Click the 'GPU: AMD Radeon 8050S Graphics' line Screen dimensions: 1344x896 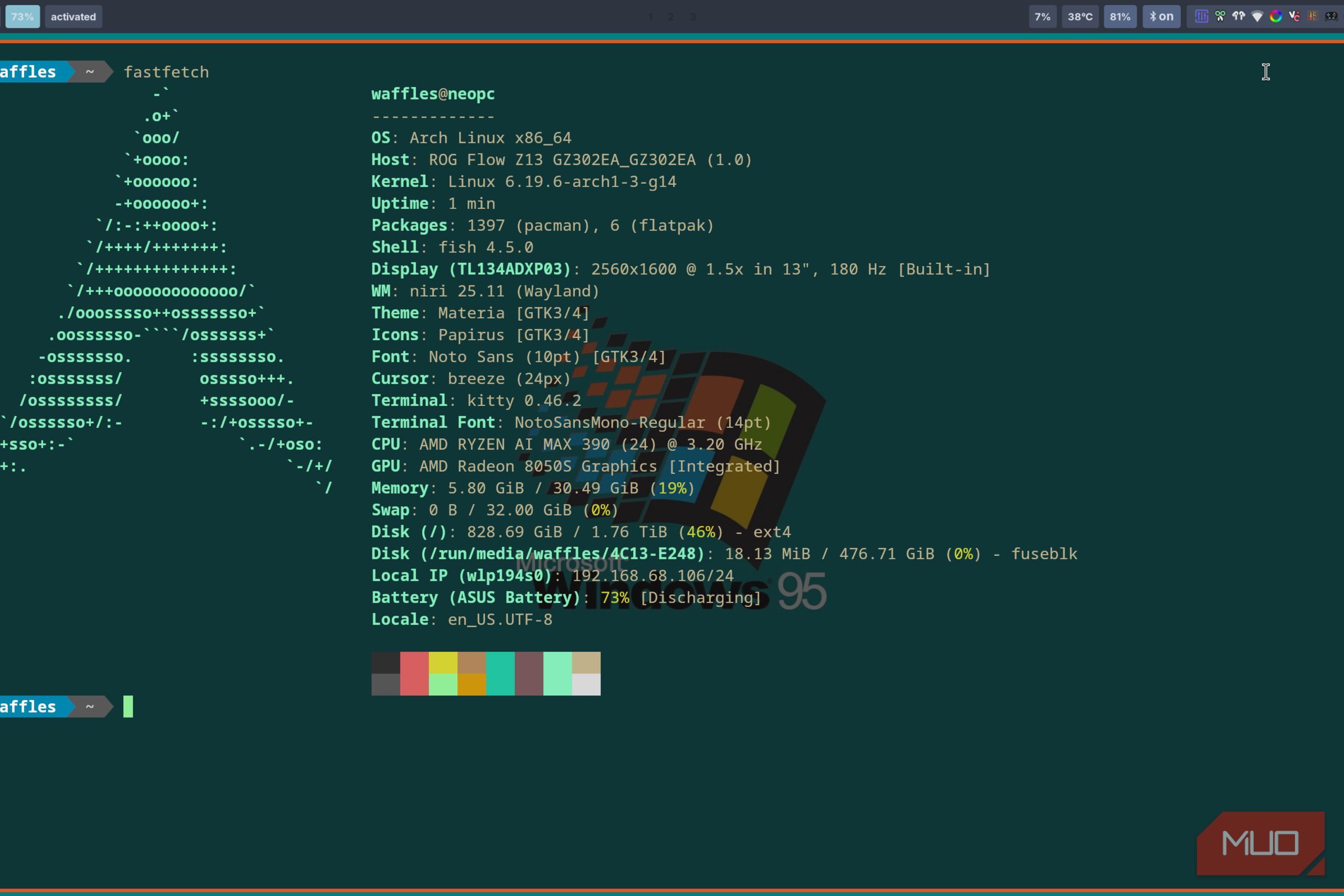576,466
